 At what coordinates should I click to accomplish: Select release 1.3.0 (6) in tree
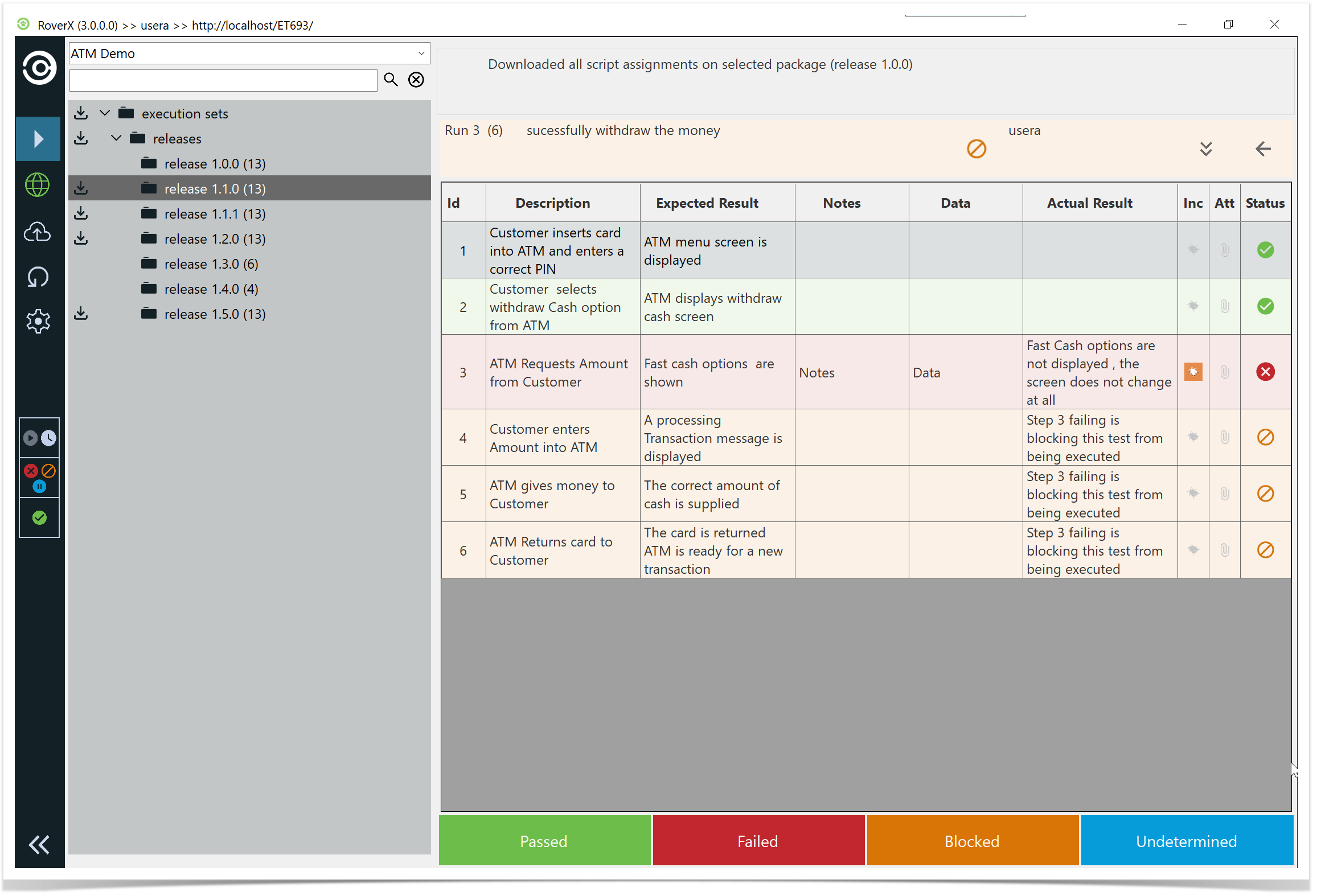pos(211,264)
